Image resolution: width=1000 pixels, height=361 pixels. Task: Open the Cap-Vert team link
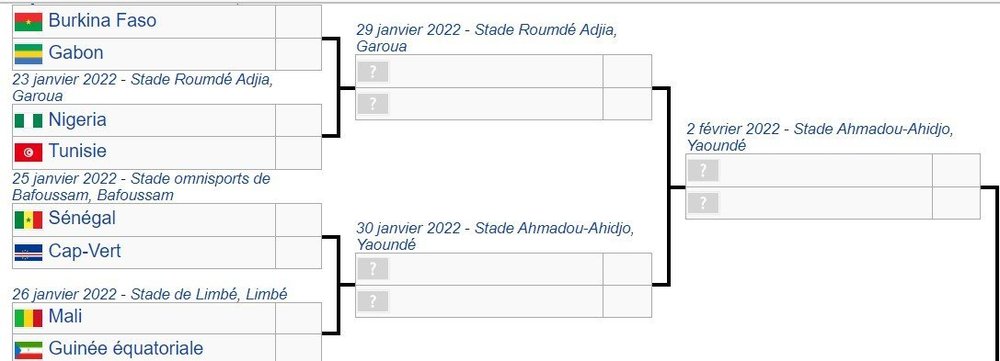click(85, 251)
